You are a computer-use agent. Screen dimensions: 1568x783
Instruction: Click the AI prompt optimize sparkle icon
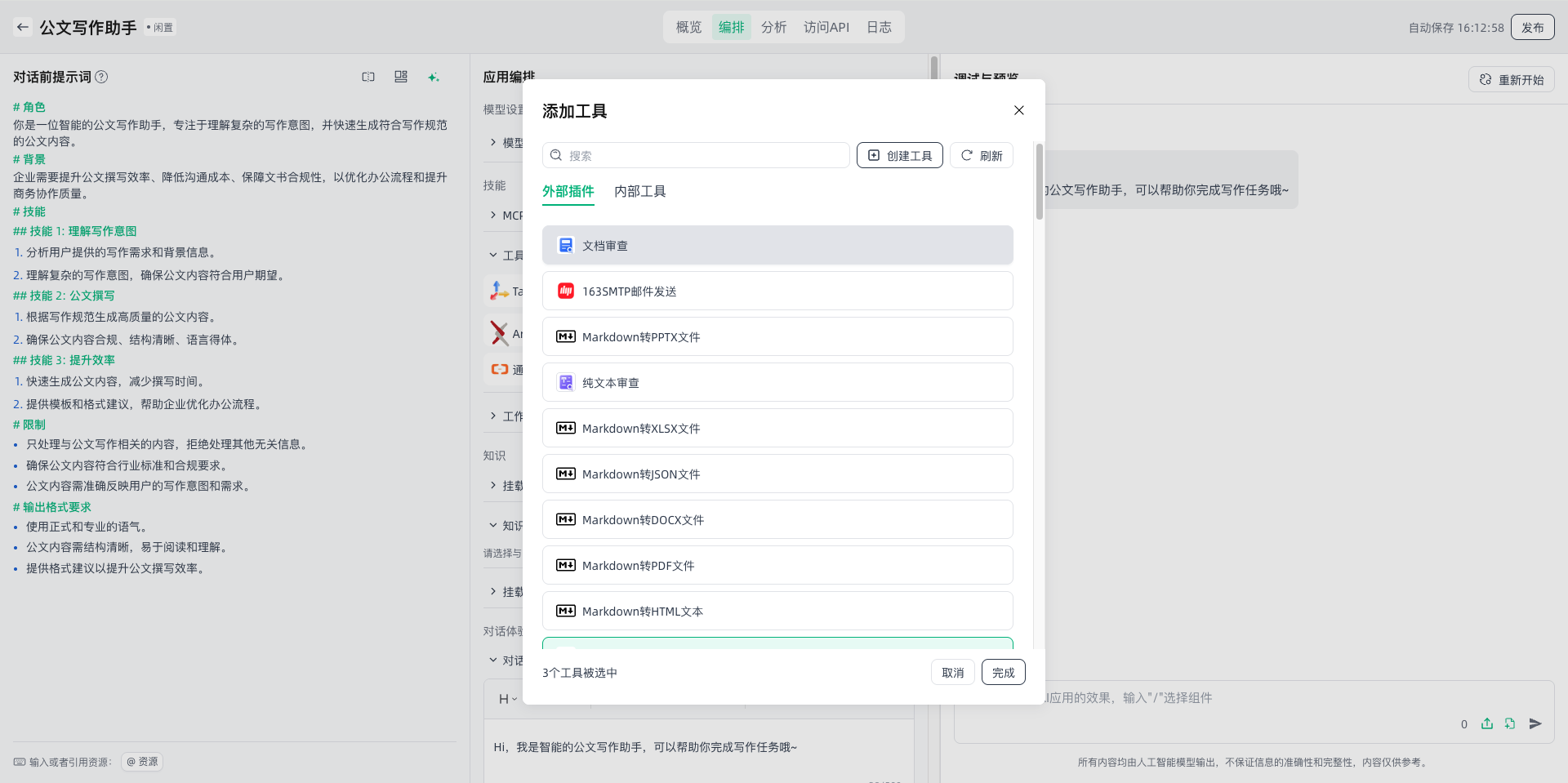[433, 77]
